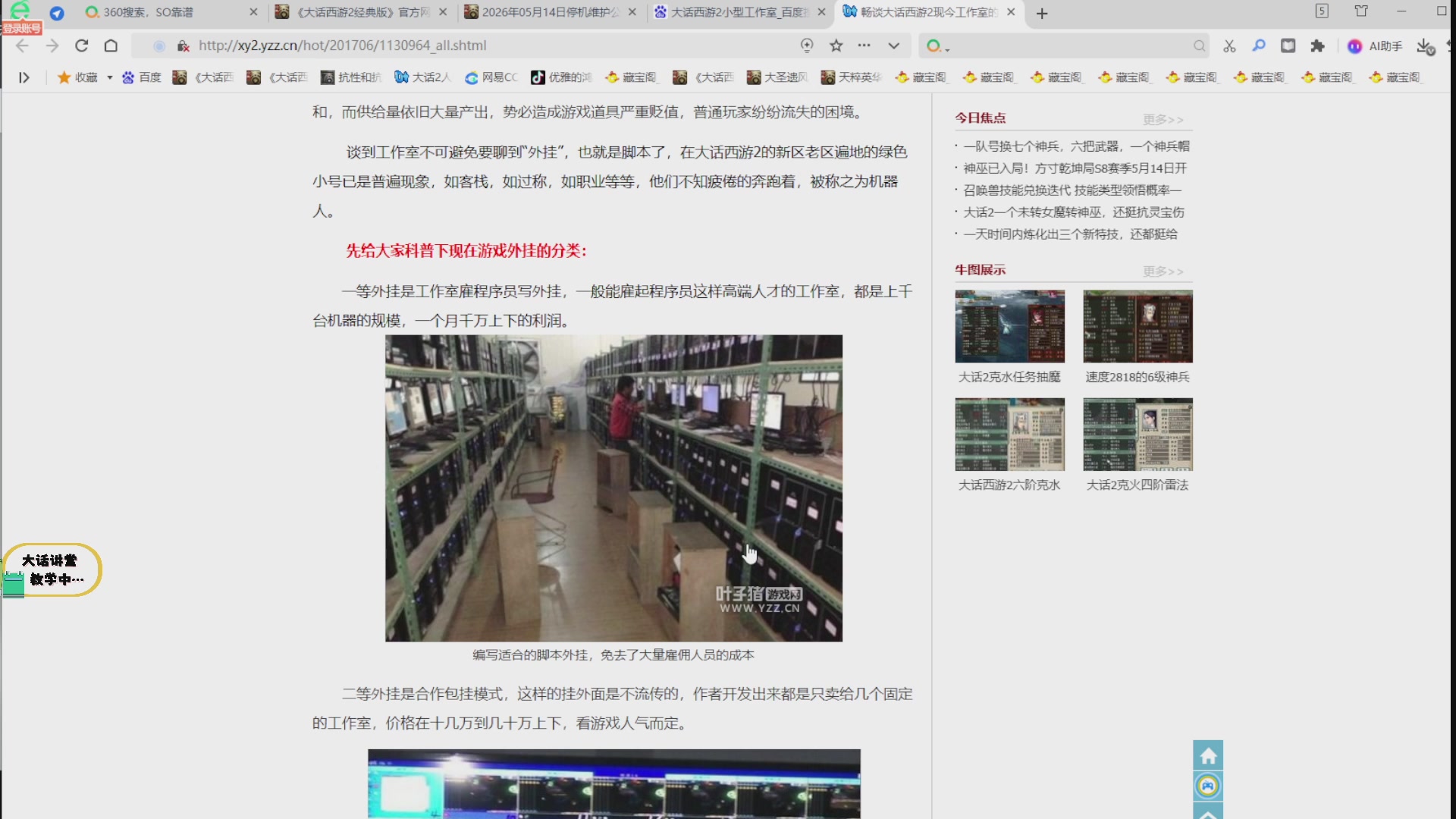Screen dimensions: 1456x819
Task: Open headline 一天时间内炼化出三个新特技
Action: [1070, 234]
